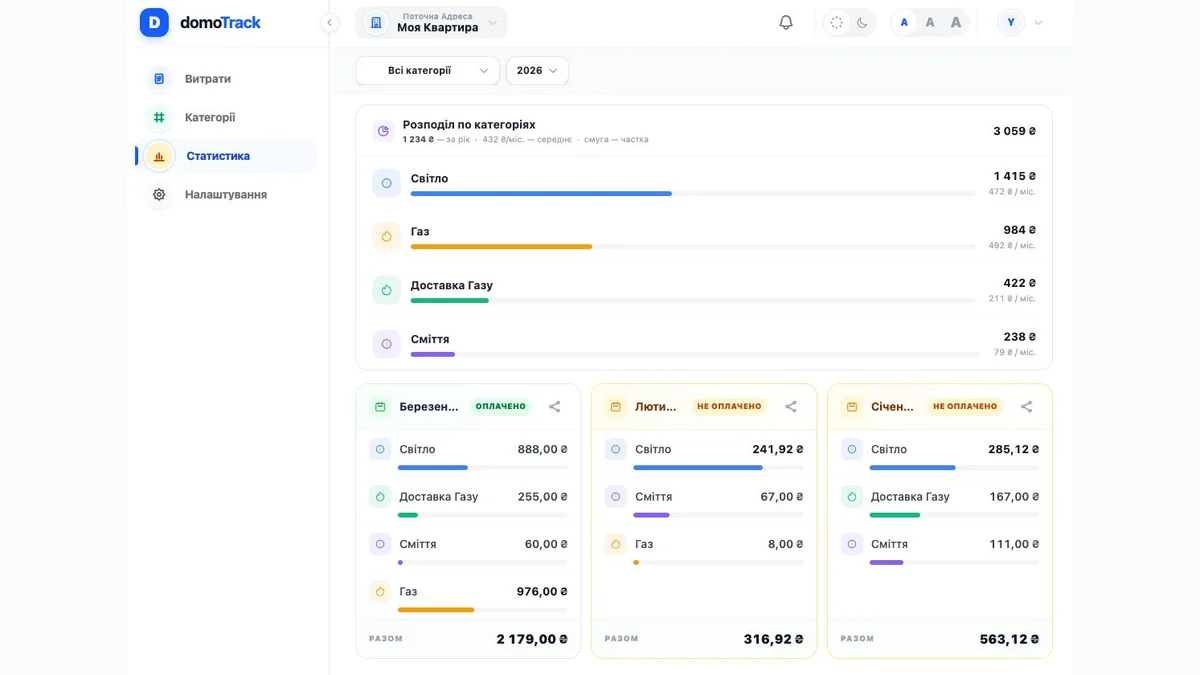
Task: Click the Витрати document icon
Action: tap(159, 79)
